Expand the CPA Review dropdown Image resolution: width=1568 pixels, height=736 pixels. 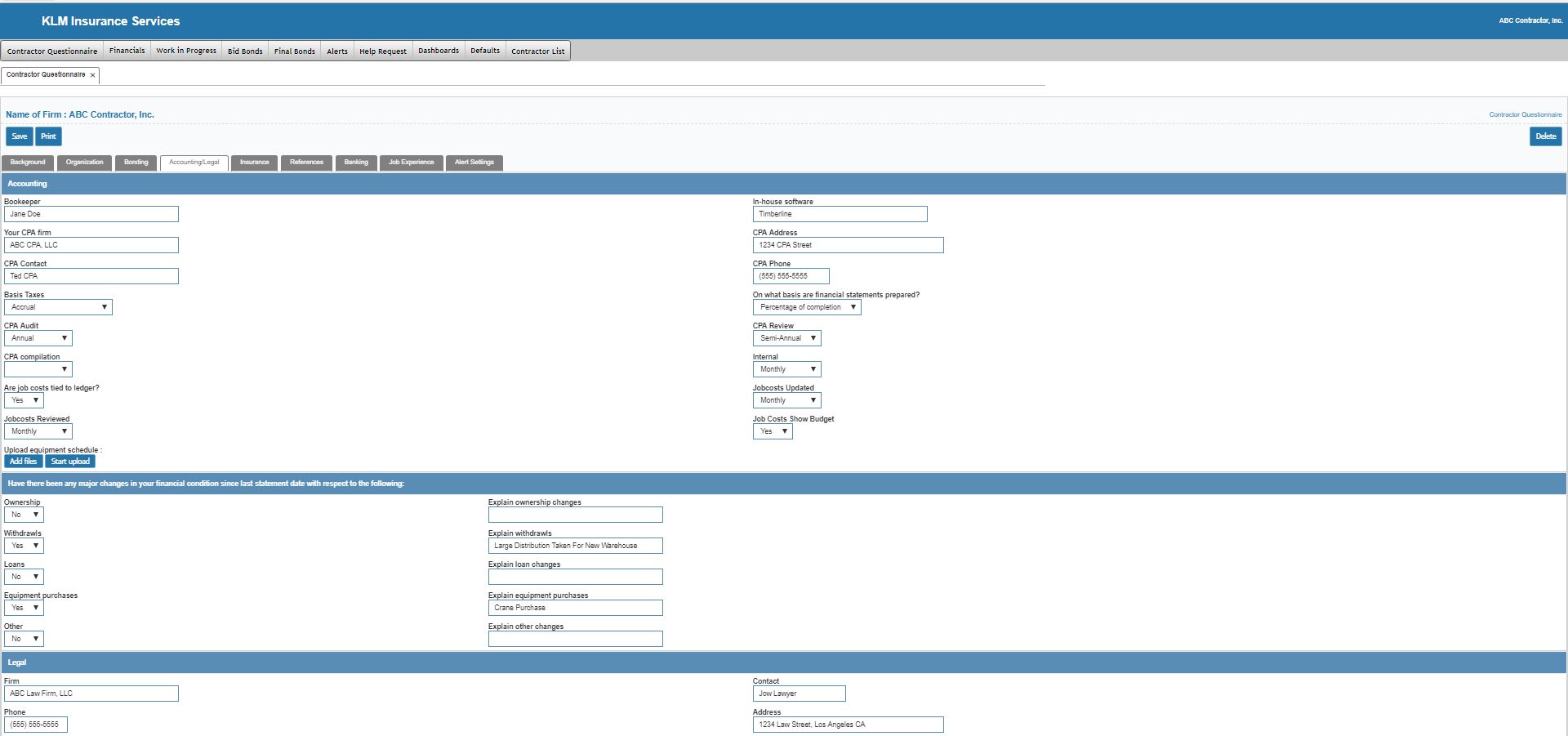(x=786, y=338)
